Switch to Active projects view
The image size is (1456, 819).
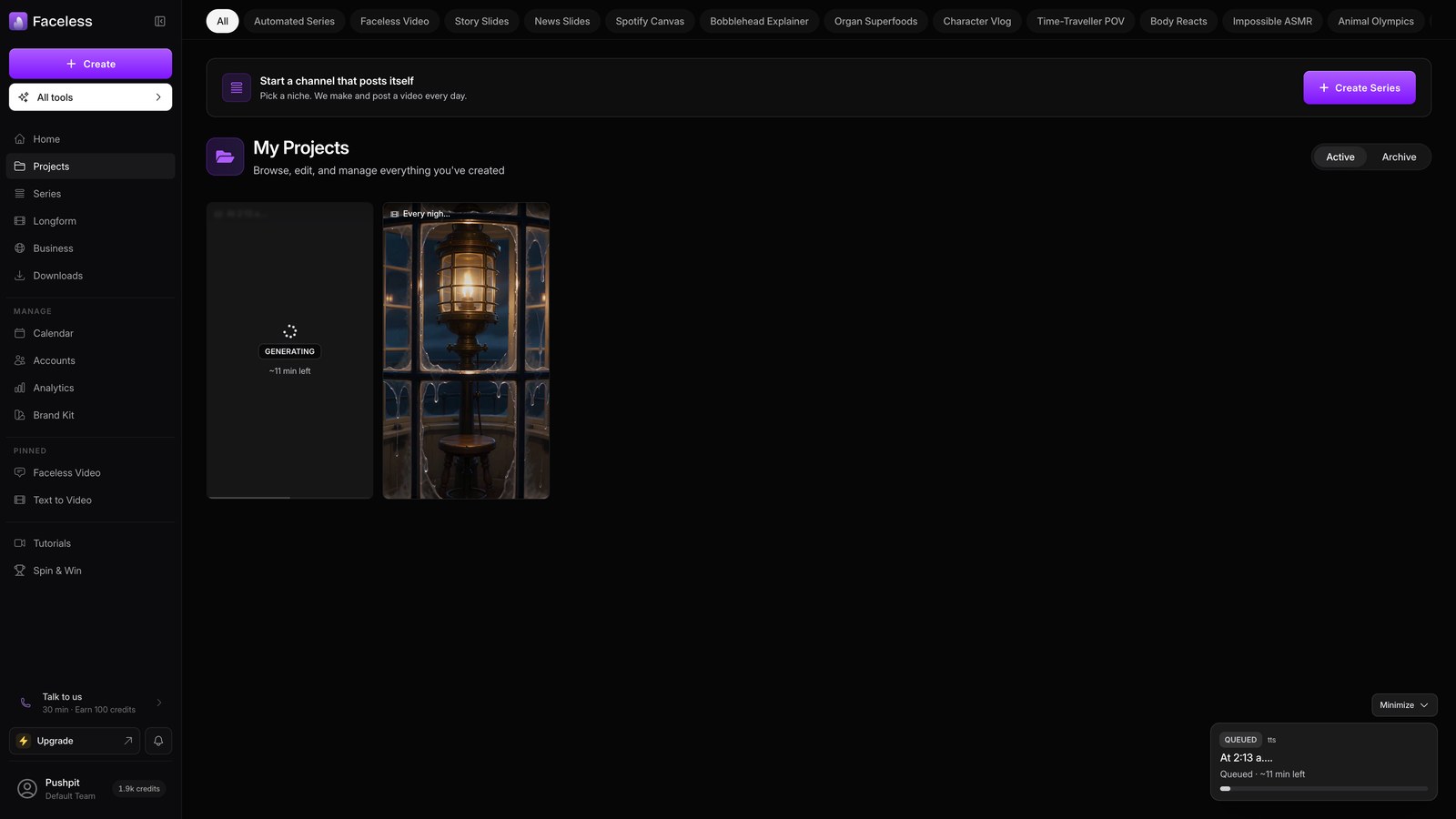coord(1340,157)
